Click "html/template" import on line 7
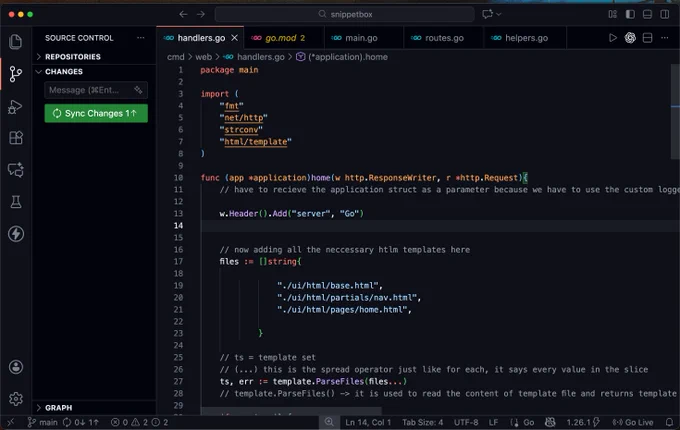This screenshot has height=430, width=680. click(255, 142)
